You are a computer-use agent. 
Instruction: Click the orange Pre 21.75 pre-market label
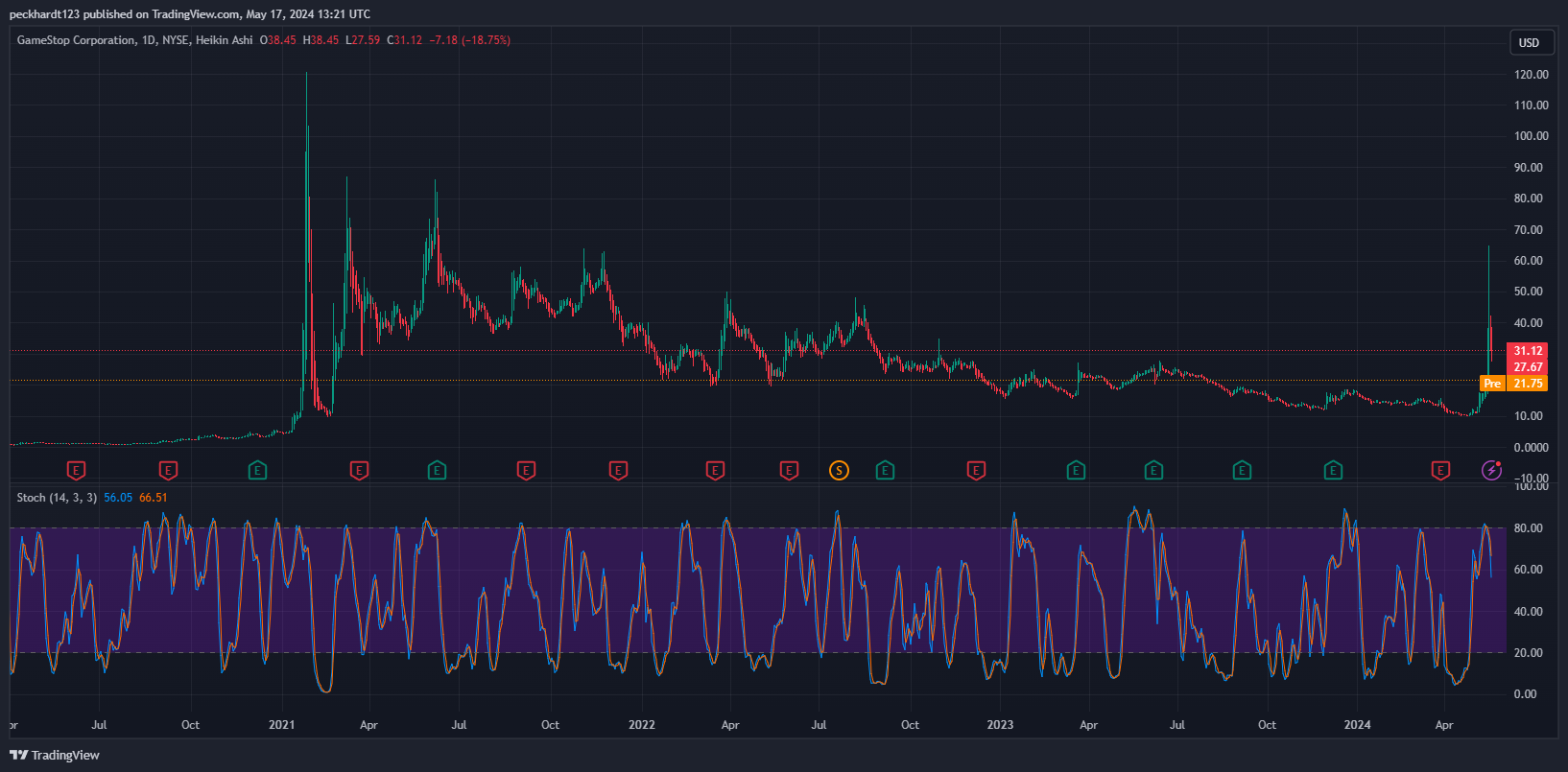pyautogui.click(x=1513, y=384)
